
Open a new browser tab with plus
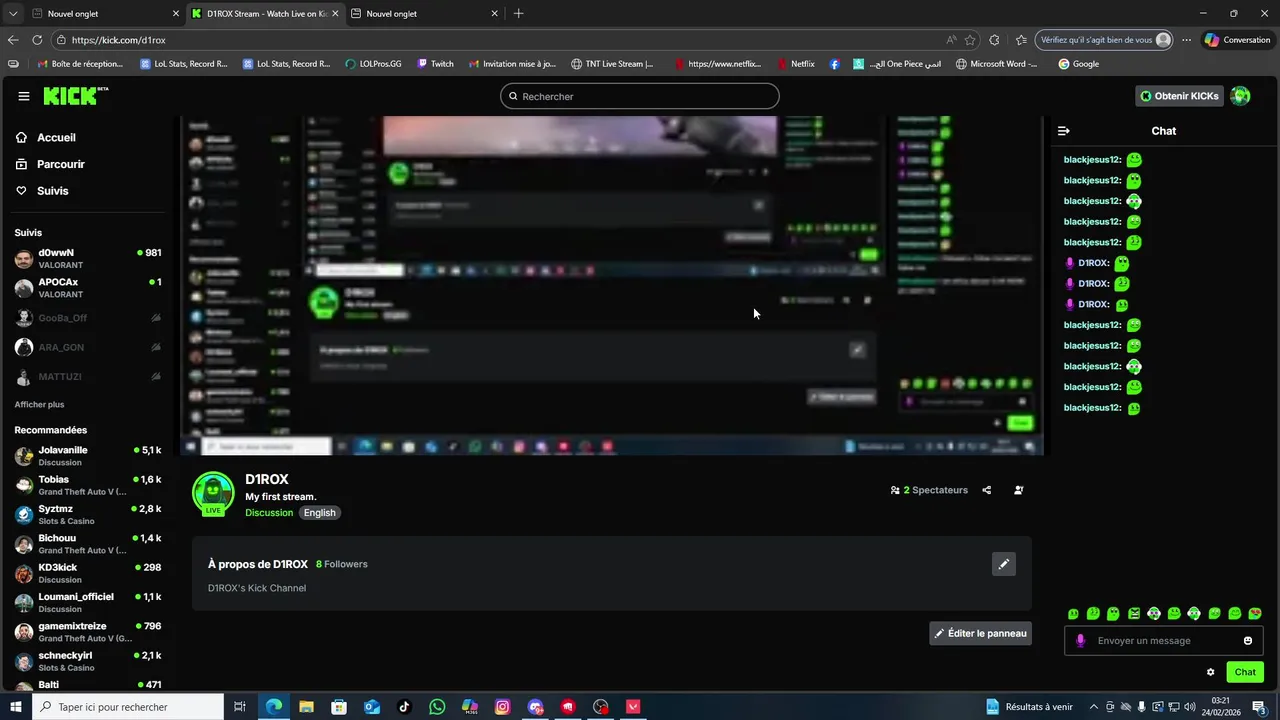click(x=518, y=14)
